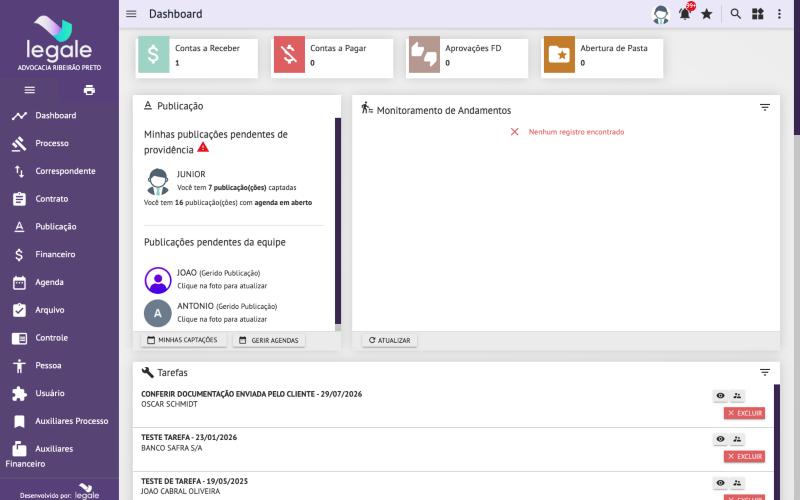Screen dimensions: 800x500
Task: Click the printer icon in sidebar
Action: 89,90
